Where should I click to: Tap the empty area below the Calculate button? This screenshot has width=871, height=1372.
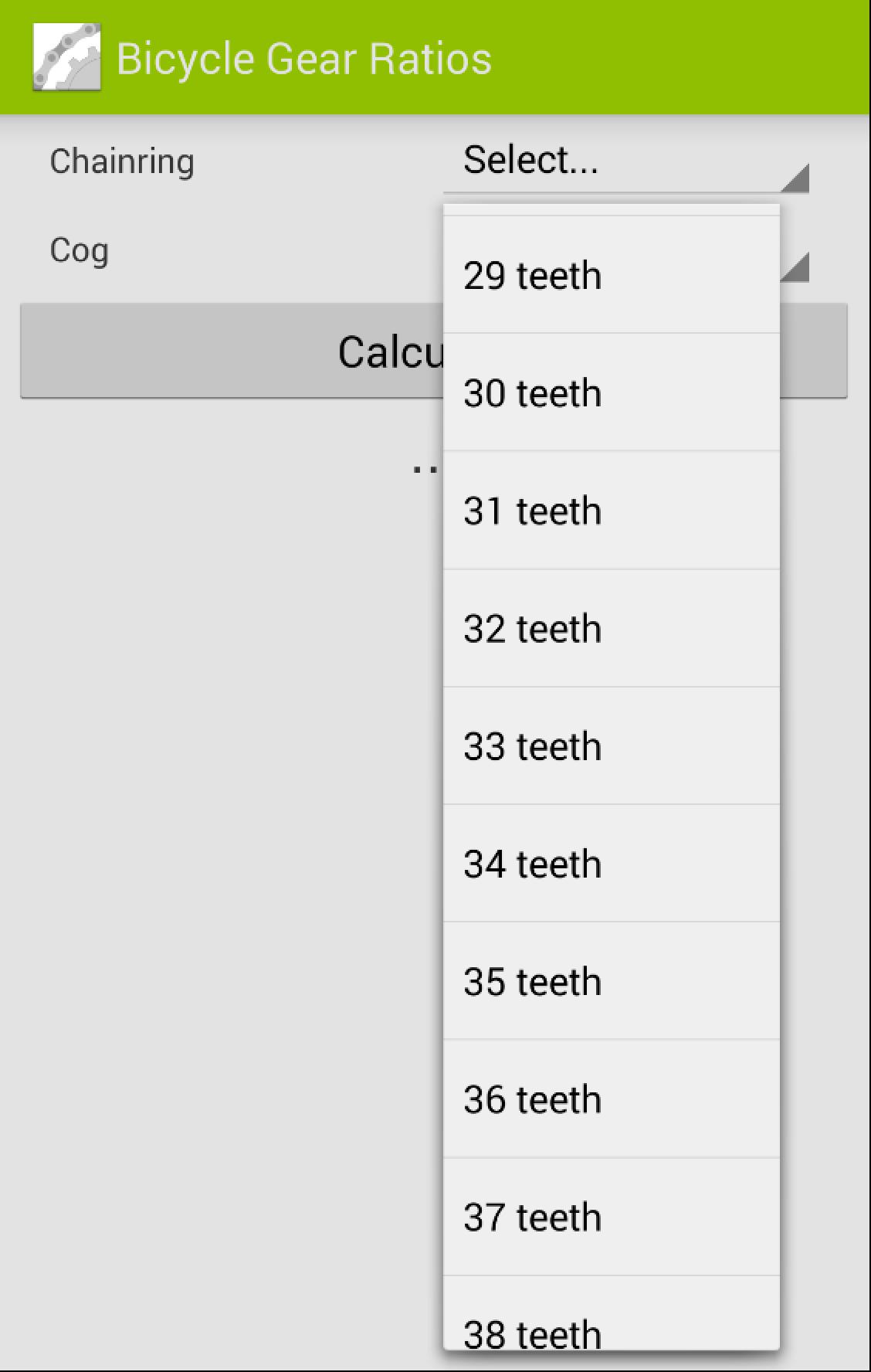[x=224, y=850]
